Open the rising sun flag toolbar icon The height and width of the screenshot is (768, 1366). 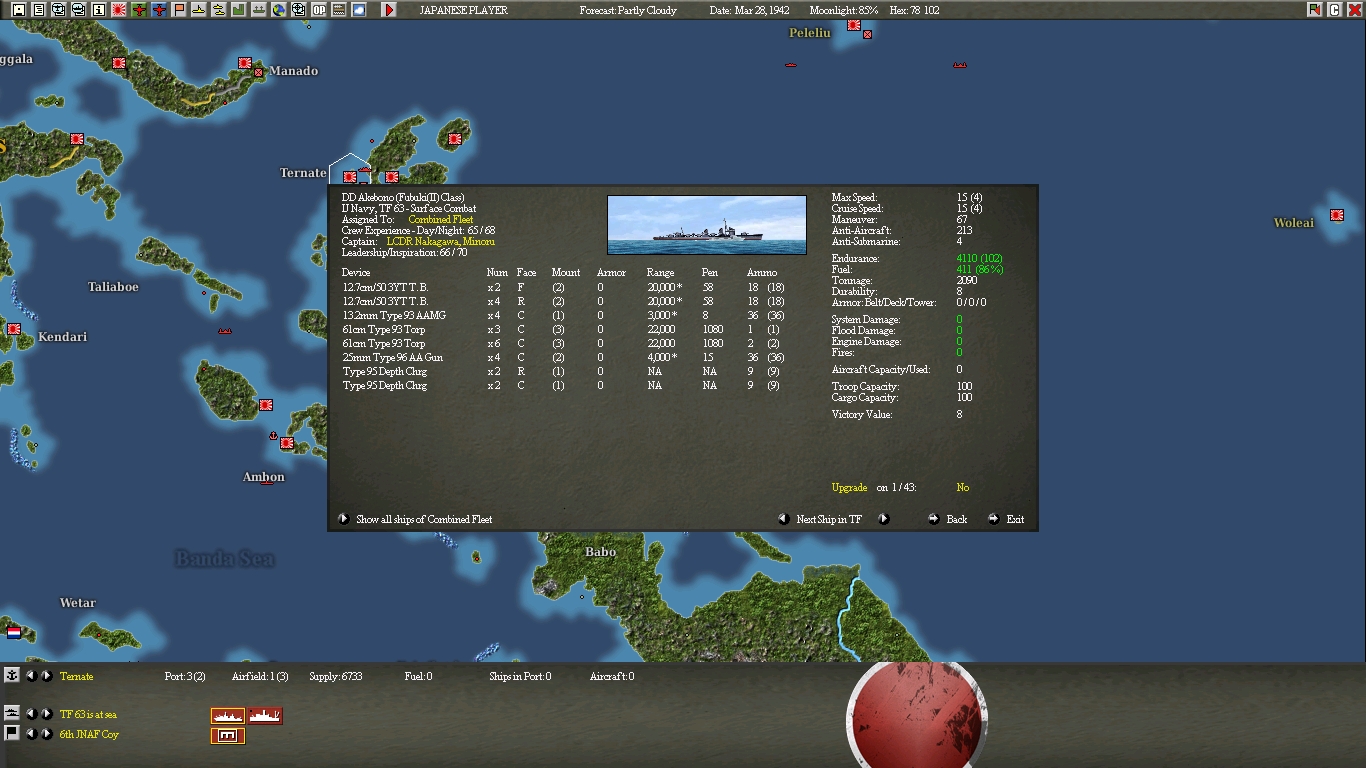[x=119, y=10]
